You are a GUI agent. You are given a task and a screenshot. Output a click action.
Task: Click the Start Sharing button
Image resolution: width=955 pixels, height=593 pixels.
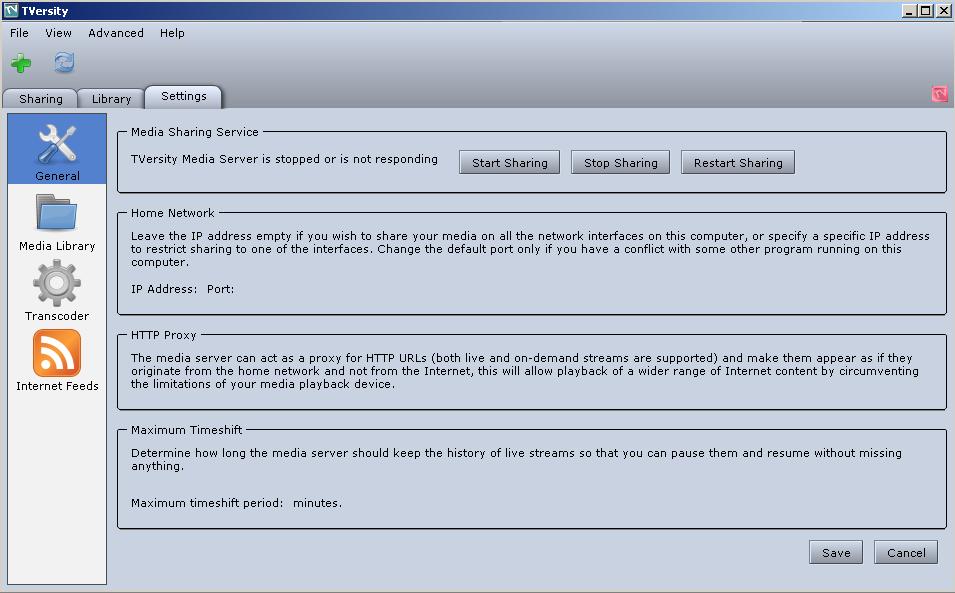tap(509, 163)
